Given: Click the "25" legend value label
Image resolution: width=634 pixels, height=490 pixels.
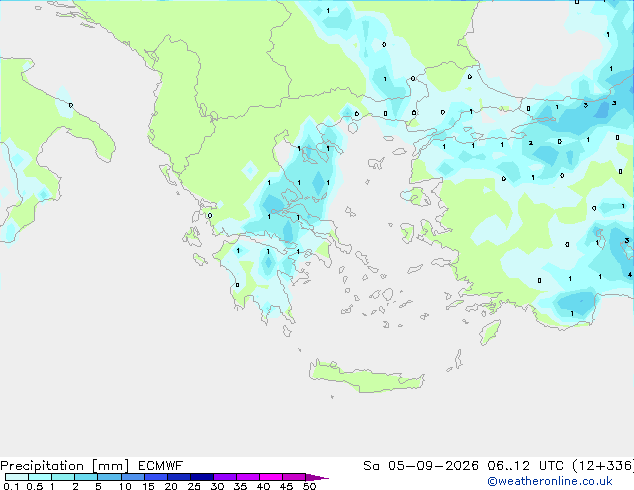Looking at the screenshot, I should pos(194,486).
